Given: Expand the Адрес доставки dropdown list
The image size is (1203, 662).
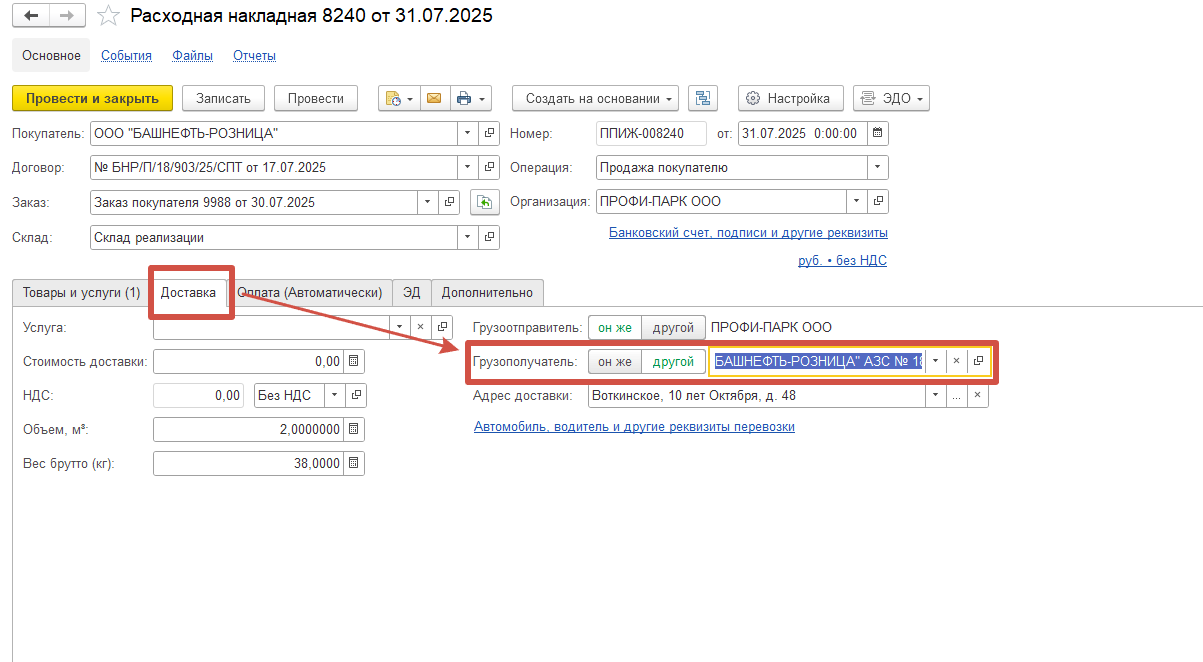Looking at the screenshot, I should point(935,395).
